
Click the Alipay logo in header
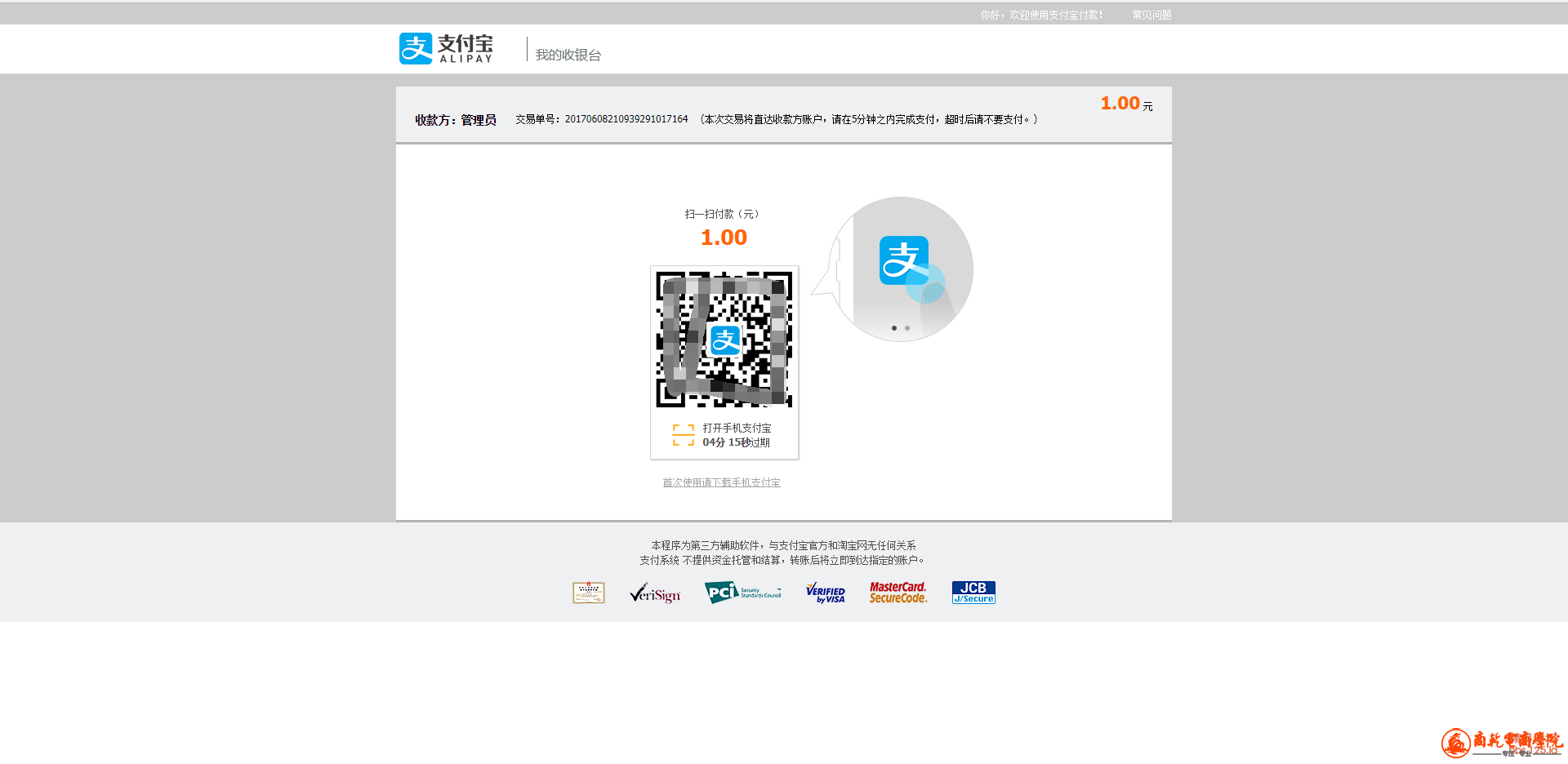tap(446, 49)
